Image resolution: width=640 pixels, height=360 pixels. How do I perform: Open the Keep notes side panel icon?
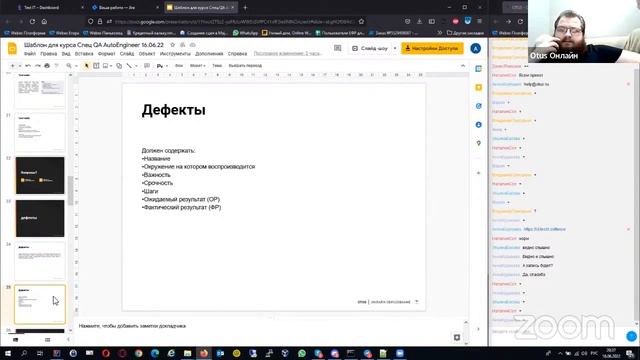pyautogui.click(x=479, y=88)
